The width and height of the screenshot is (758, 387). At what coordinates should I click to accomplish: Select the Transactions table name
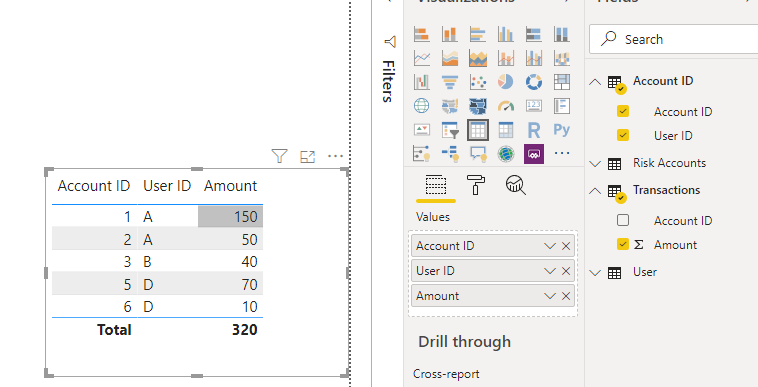pos(667,190)
